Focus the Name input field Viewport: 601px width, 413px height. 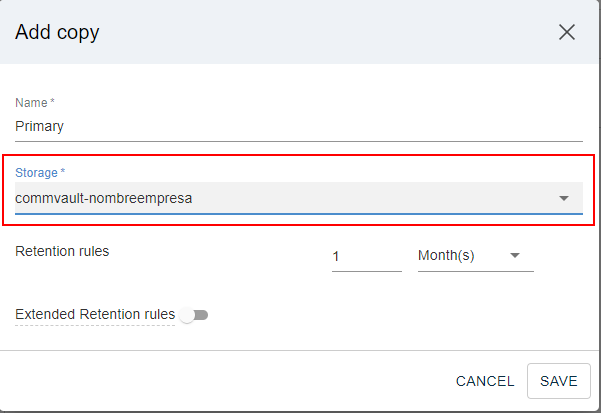pos(298,127)
